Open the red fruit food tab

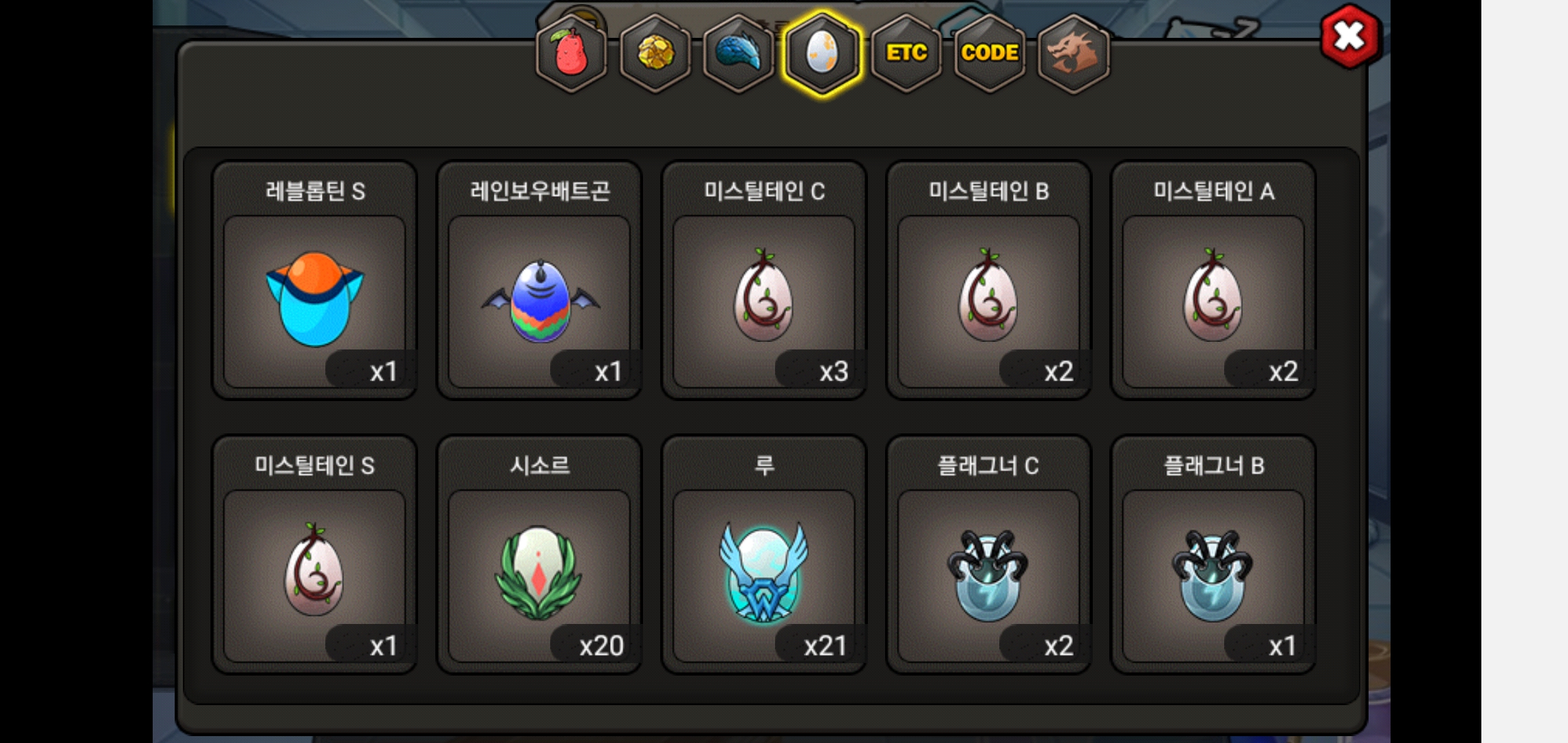[571, 54]
